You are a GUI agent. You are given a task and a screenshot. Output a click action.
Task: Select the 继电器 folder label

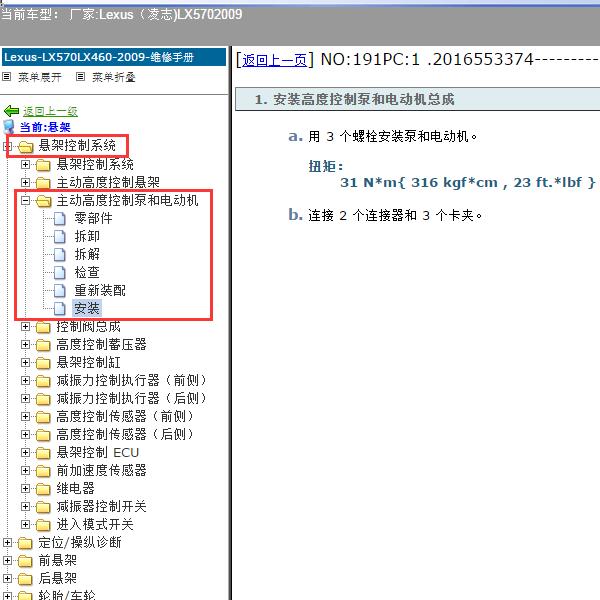pos(75,488)
